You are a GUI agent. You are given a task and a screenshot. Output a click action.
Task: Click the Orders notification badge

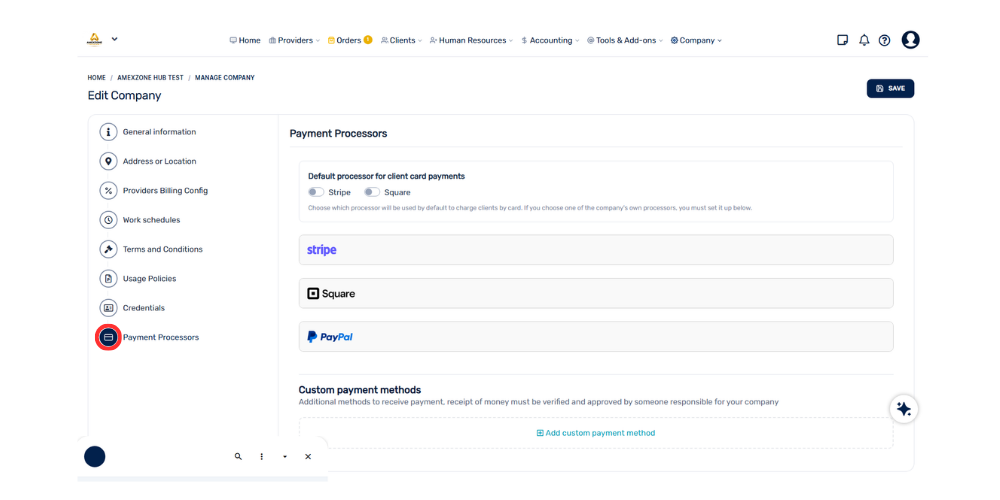point(368,40)
